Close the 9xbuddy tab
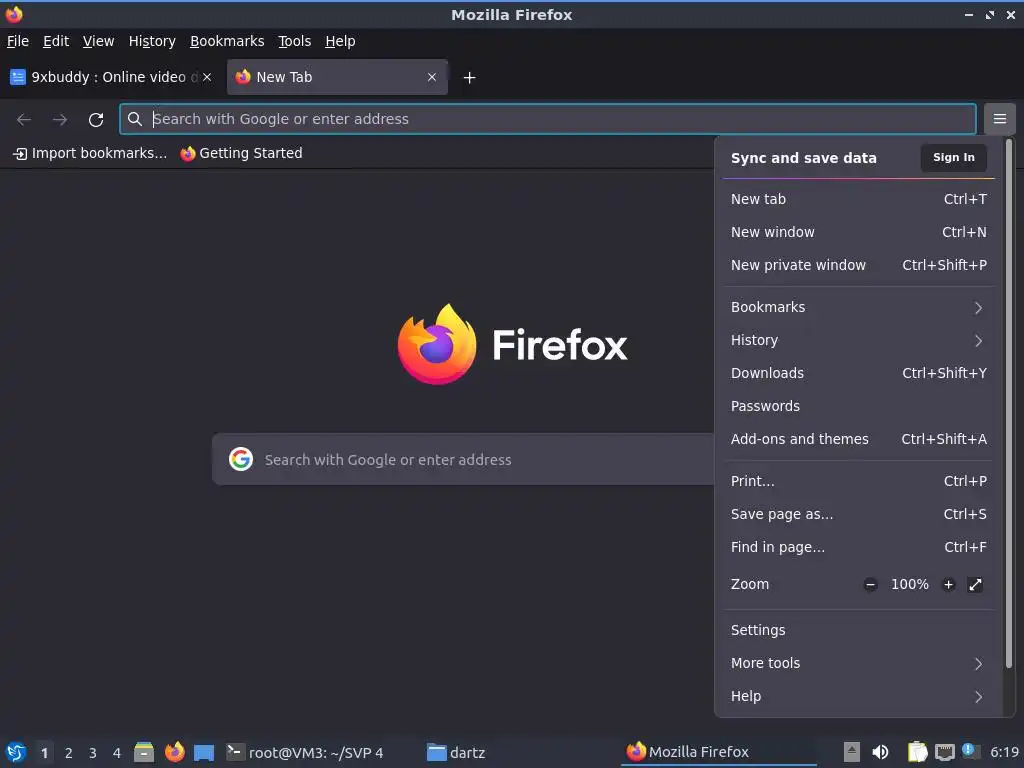 point(207,77)
